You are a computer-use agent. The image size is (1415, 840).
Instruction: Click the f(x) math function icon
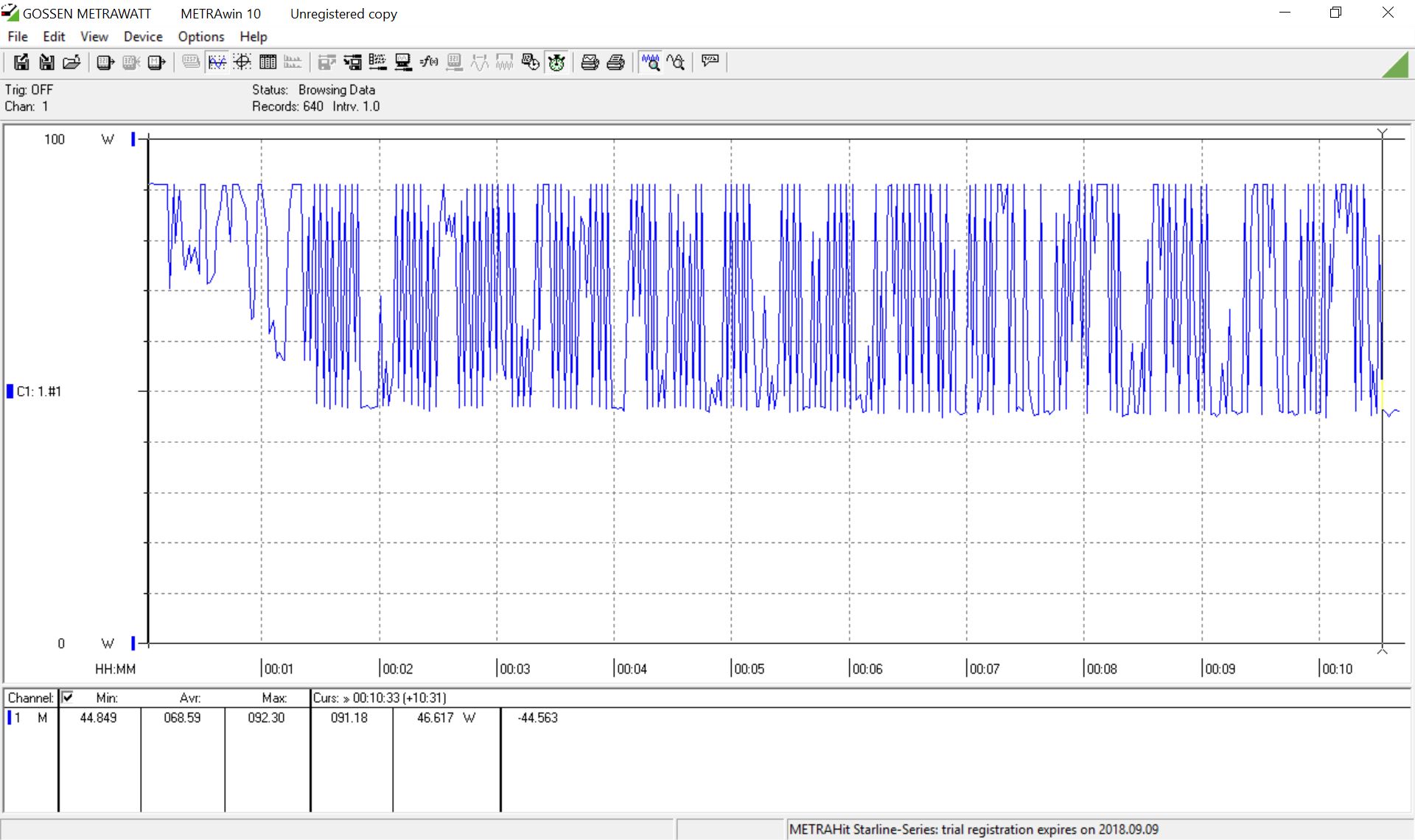click(x=429, y=62)
